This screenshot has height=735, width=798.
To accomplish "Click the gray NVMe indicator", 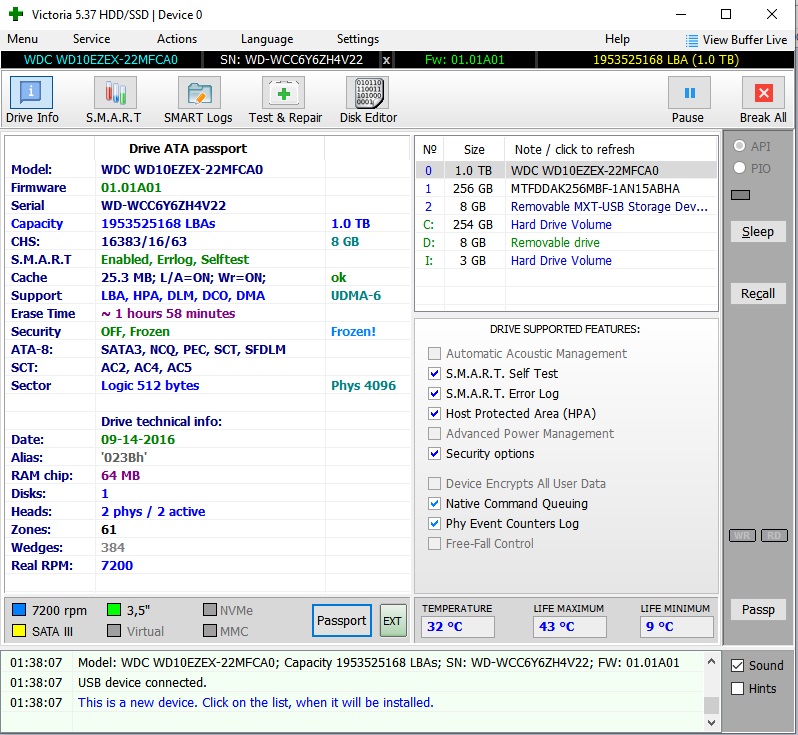I will [209, 609].
